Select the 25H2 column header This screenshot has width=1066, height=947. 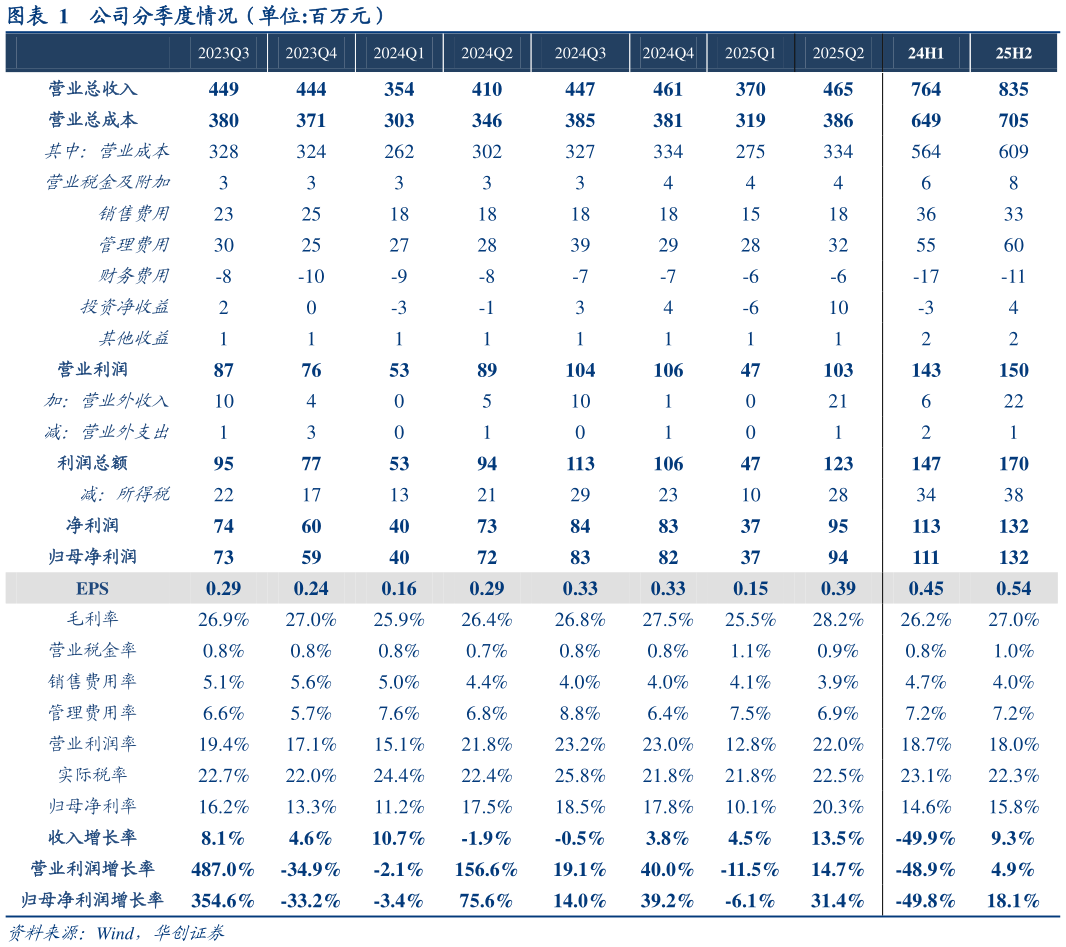(1014, 53)
